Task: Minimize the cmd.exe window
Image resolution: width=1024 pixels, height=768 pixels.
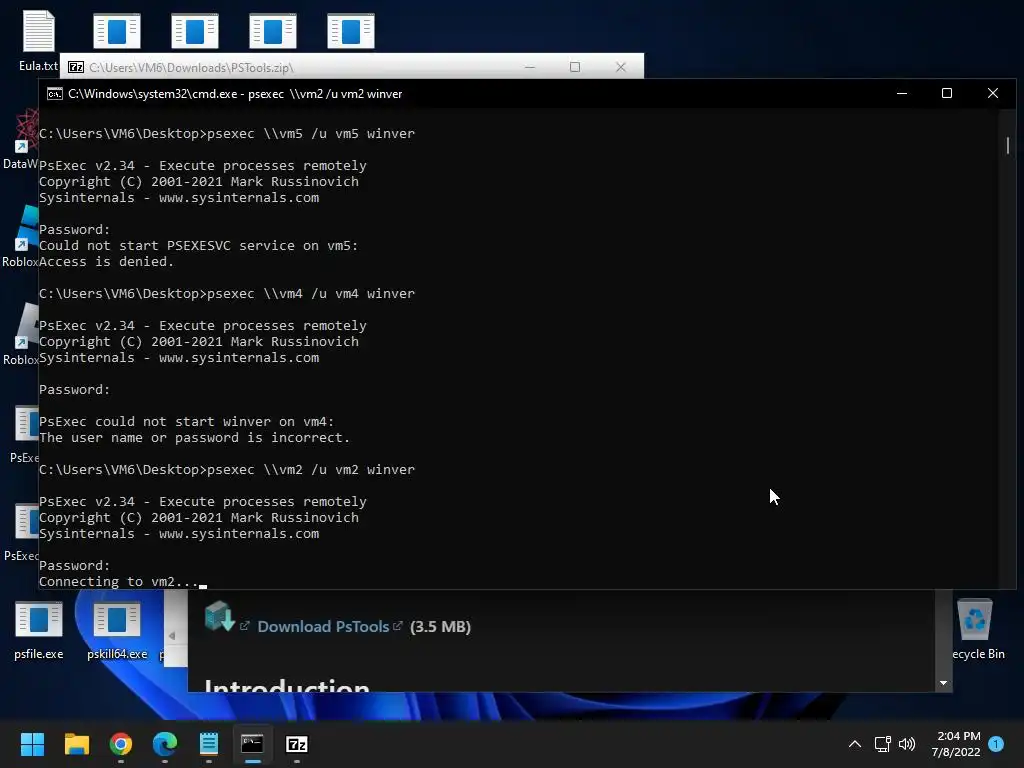Action: click(x=902, y=93)
